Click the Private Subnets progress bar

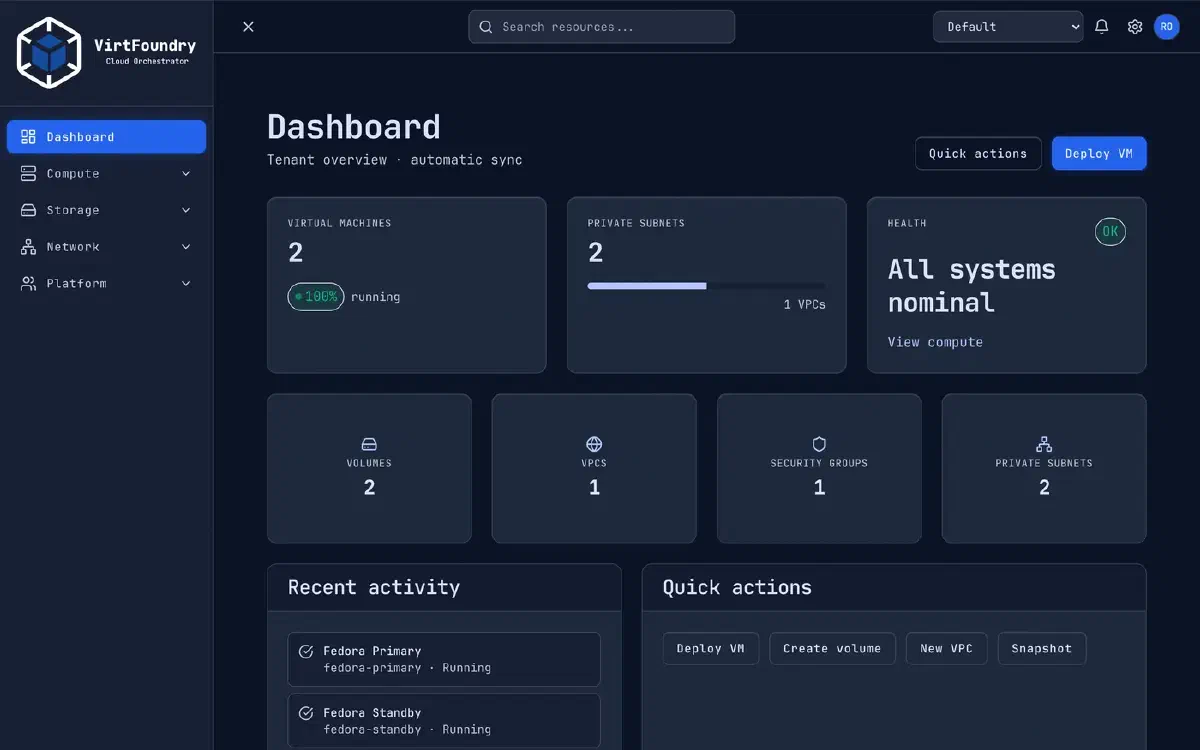tap(707, 286)
